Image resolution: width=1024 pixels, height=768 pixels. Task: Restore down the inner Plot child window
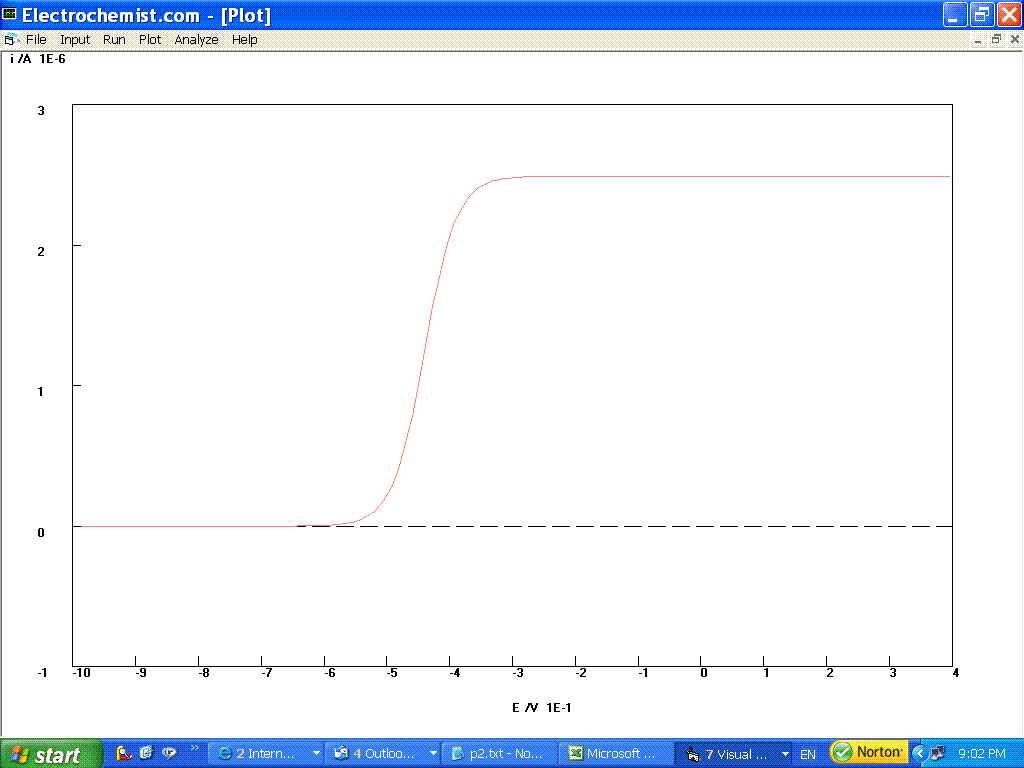click(996, 40)
